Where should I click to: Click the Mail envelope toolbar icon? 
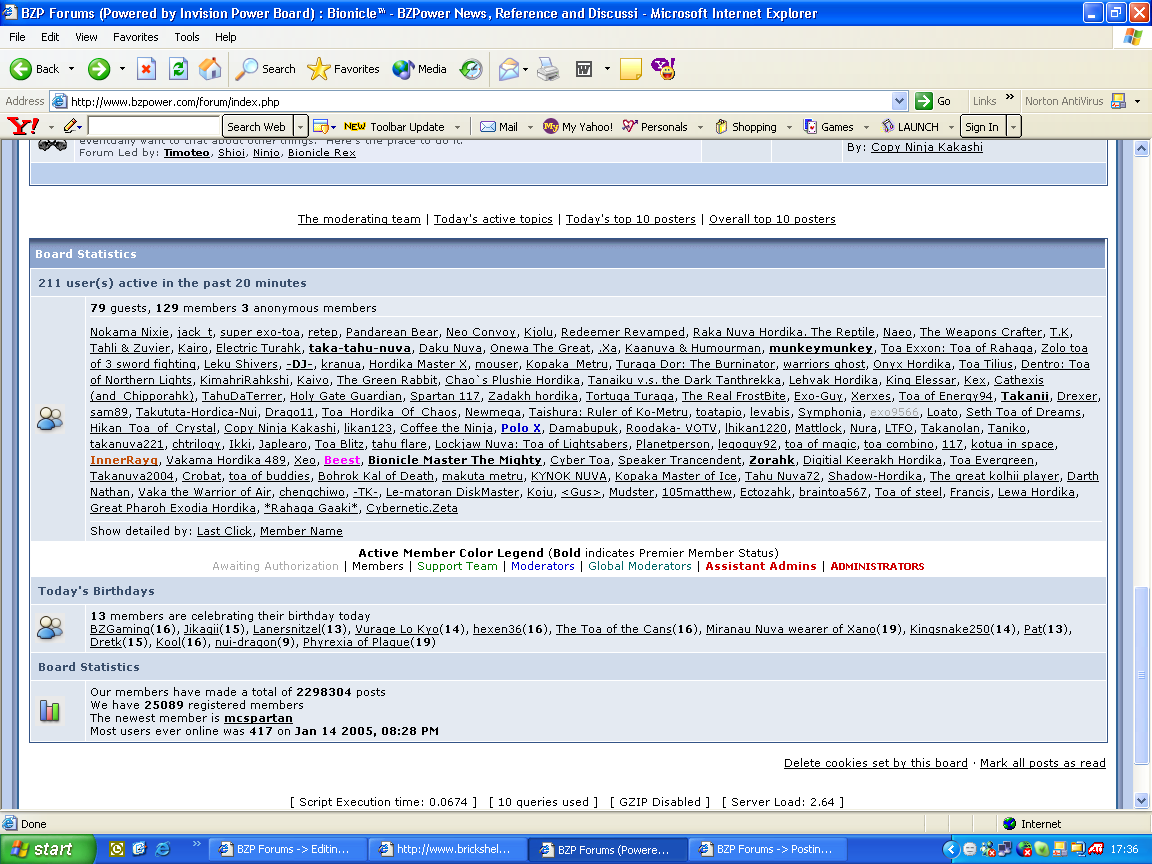click(x=508, y=69)
